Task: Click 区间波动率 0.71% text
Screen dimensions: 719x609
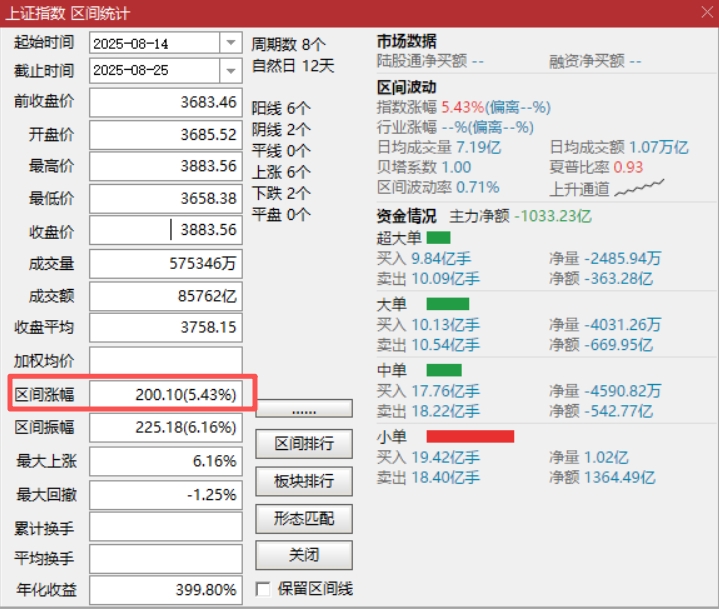Action: point(438,187)
